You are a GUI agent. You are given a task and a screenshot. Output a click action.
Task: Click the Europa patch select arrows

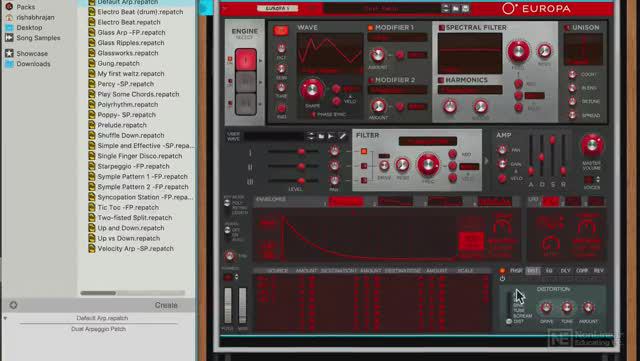tap(445, 8)
